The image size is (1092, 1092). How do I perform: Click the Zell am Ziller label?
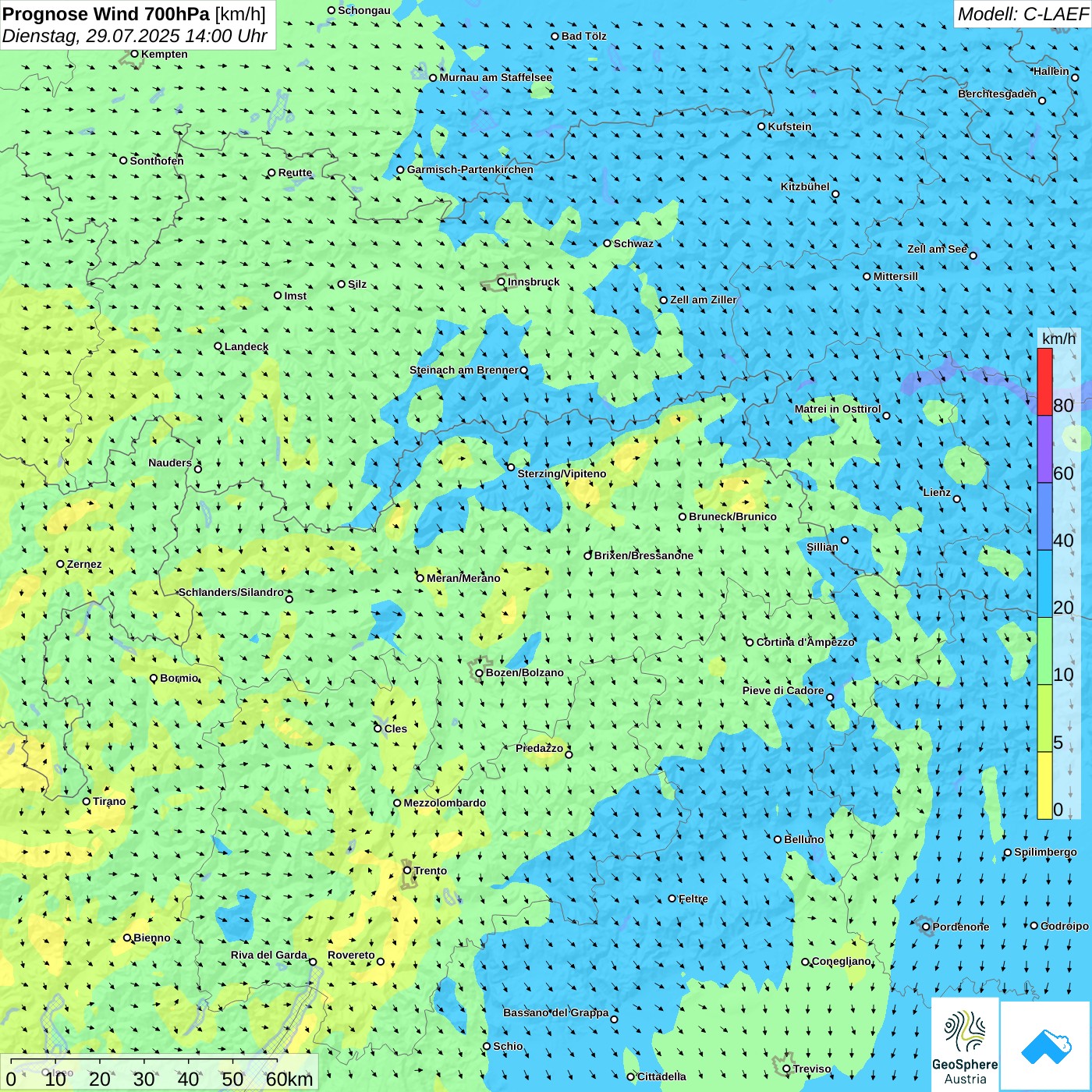704,300
